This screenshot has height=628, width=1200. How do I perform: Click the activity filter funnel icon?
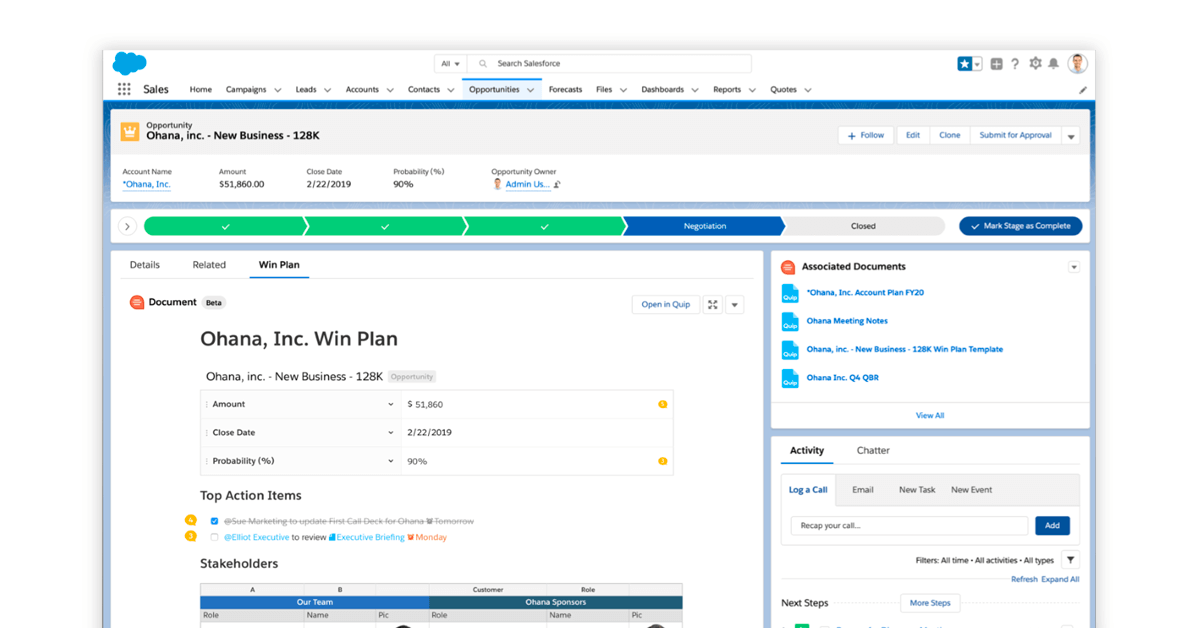click(x=1070, y=560)
